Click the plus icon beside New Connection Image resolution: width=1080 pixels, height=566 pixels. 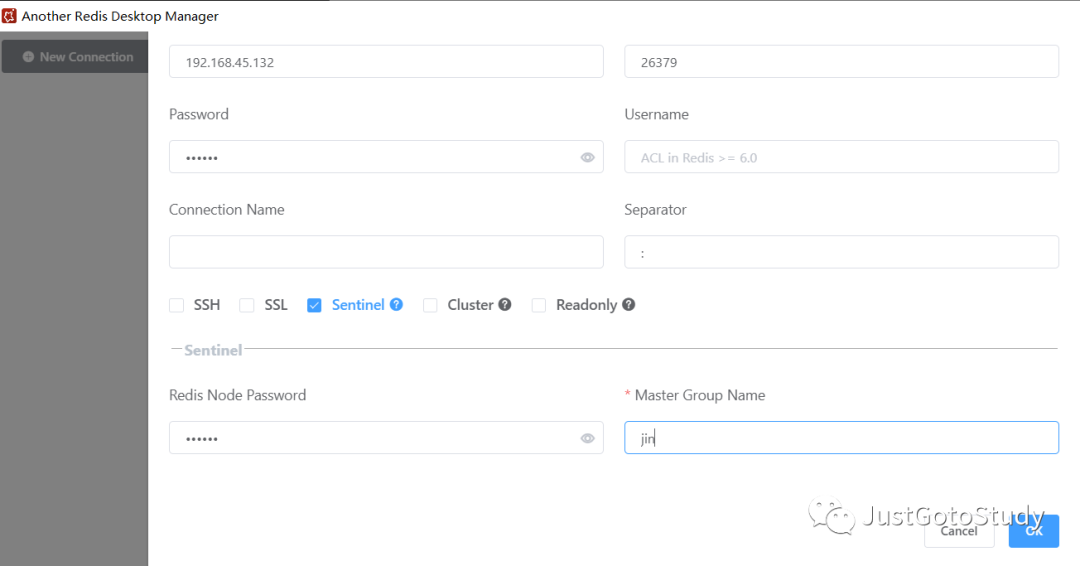[x=28, y=57]
